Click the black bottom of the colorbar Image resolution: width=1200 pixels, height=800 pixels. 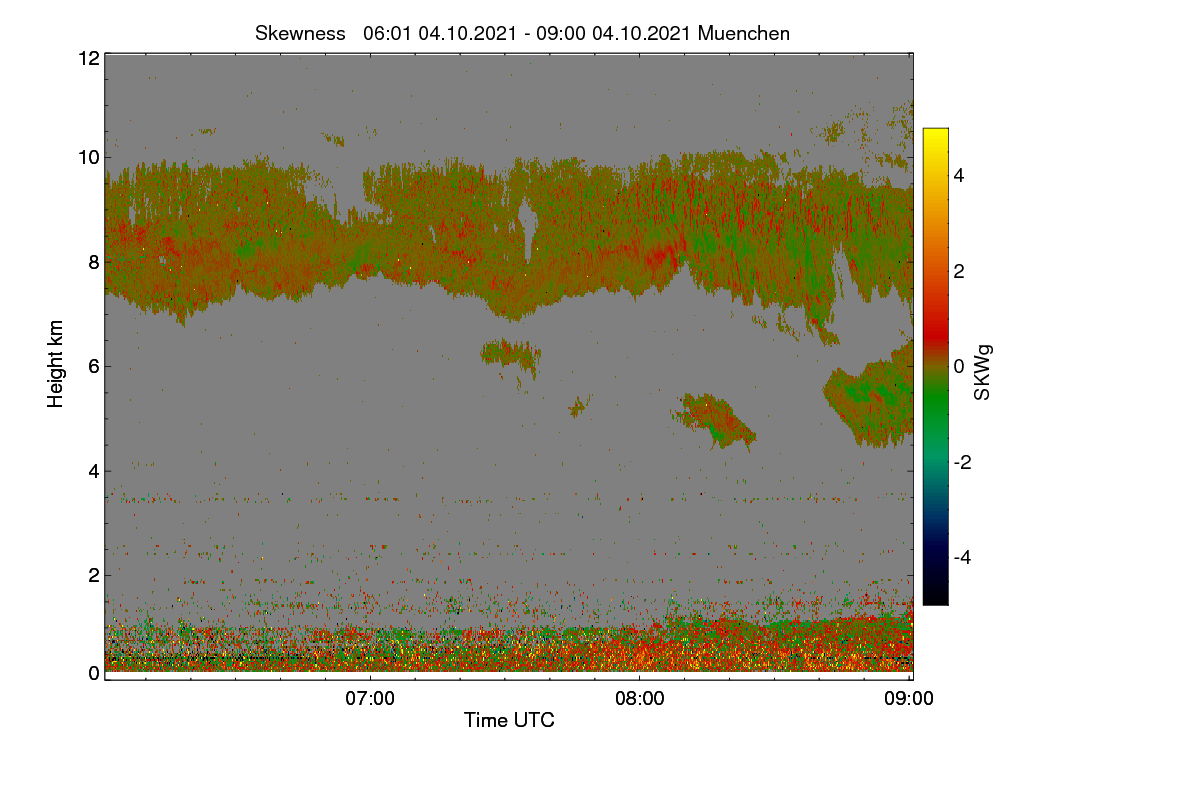coord(935,595)
